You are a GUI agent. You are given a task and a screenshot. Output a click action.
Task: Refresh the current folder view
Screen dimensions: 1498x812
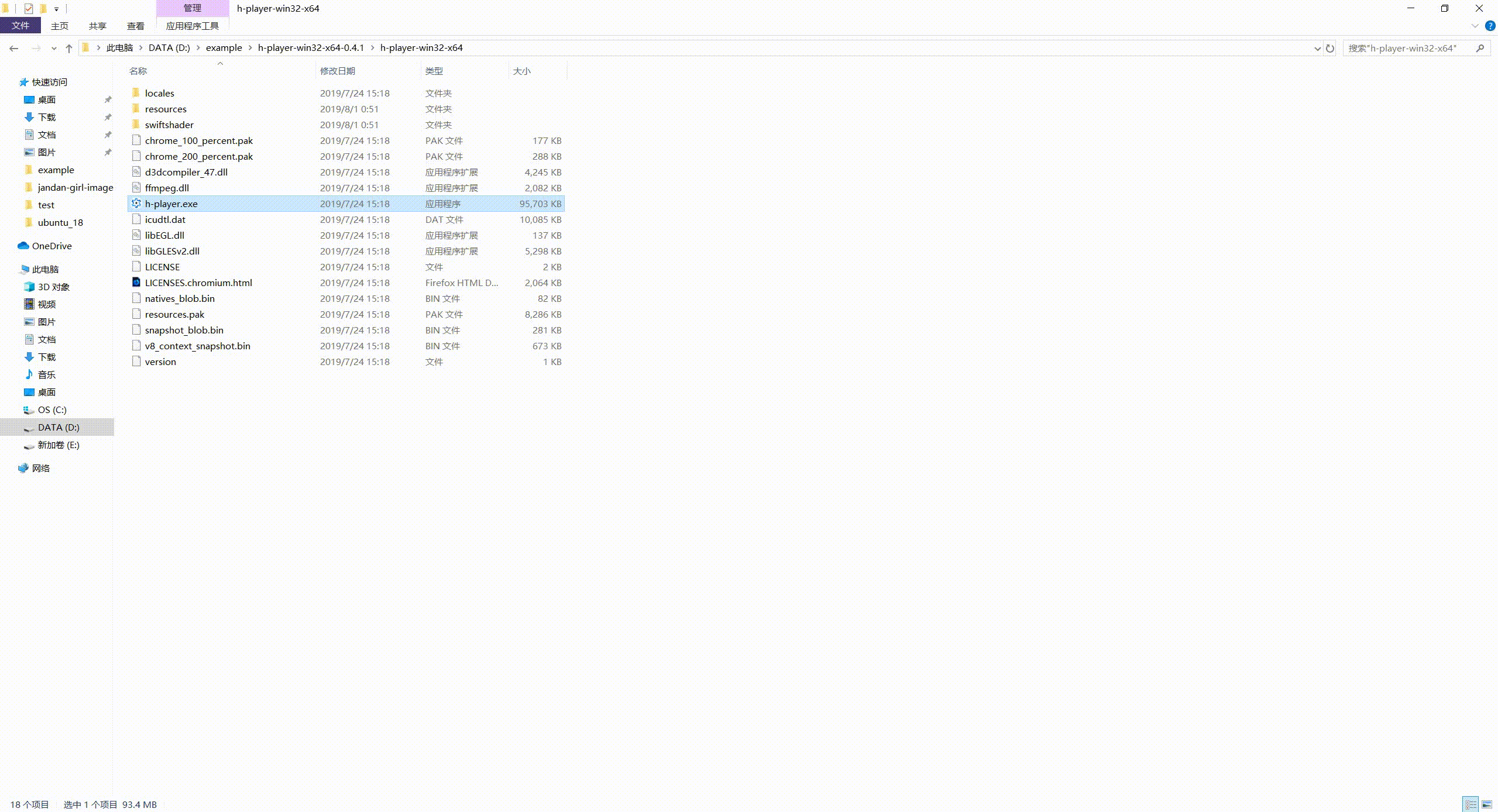coord(1330,48)
